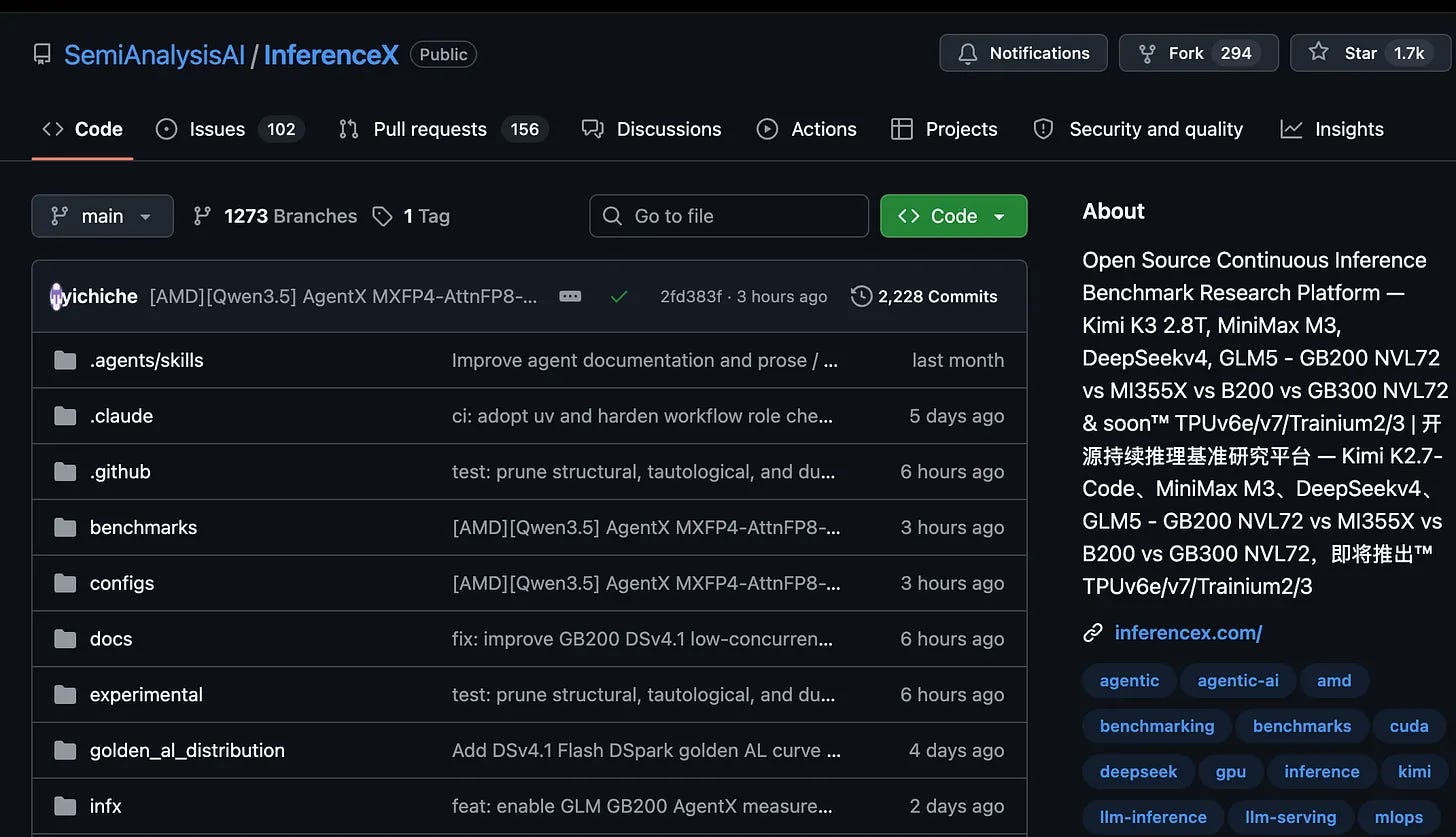Open commit 'feat: enable GLM GB200 AgentX'

[642, 806]
